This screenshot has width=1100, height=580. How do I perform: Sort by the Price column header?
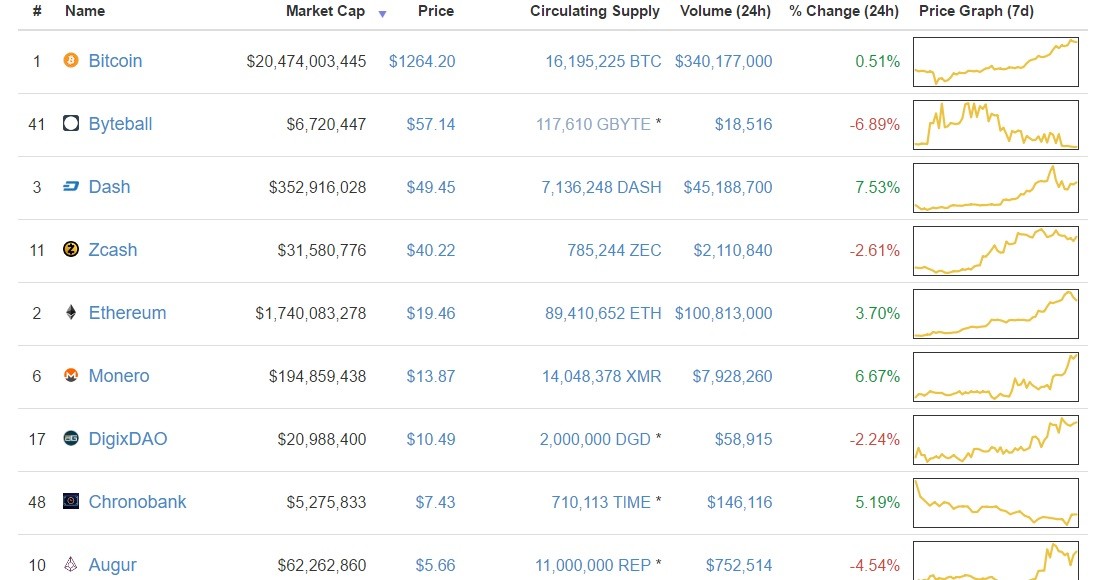(436, 11)
